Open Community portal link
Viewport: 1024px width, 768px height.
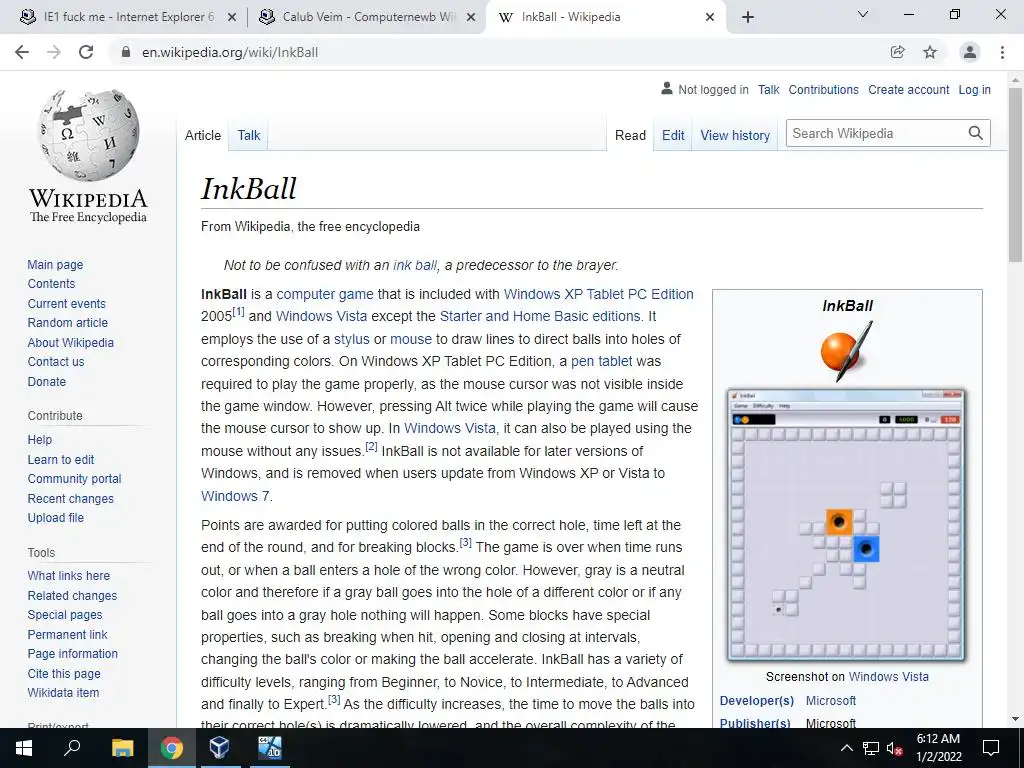point(74,479)
